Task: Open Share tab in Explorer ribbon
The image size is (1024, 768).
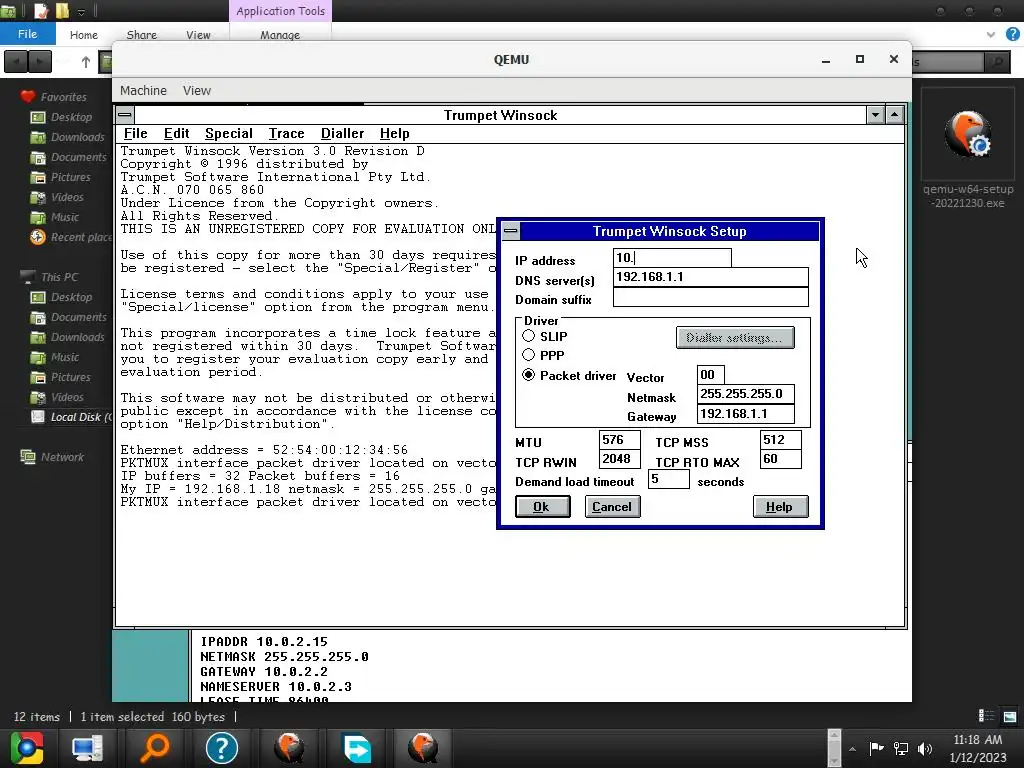Action: 141,35
